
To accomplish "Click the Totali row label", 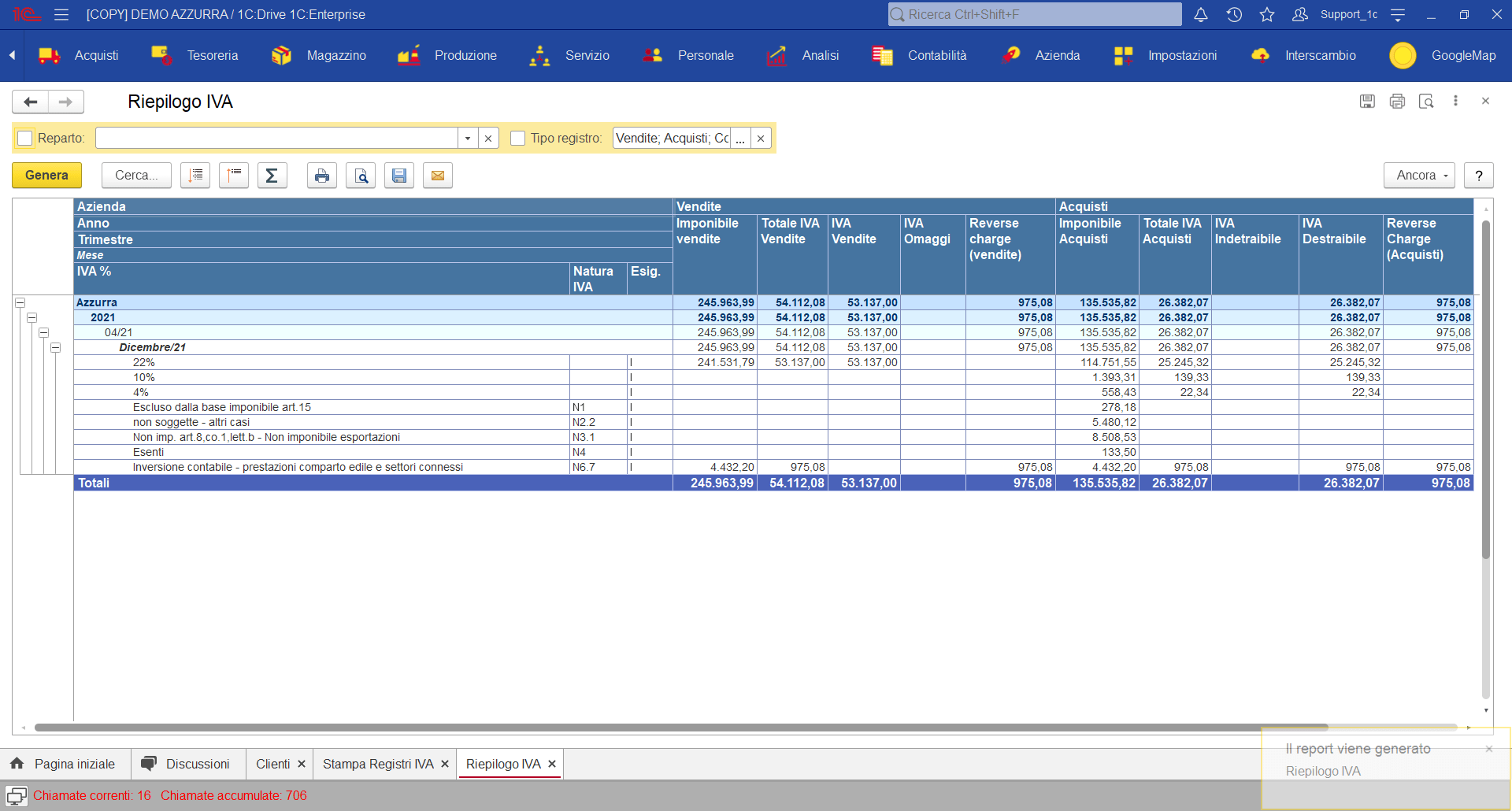I will click(94, 483).
